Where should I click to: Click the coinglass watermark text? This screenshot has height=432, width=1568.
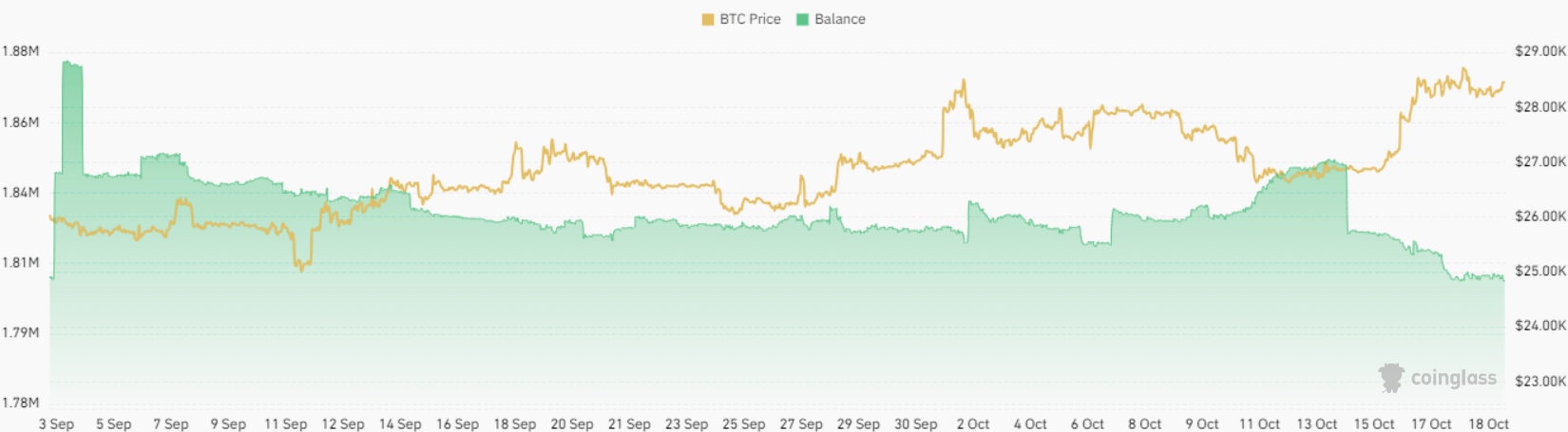tap(1453, 378)
